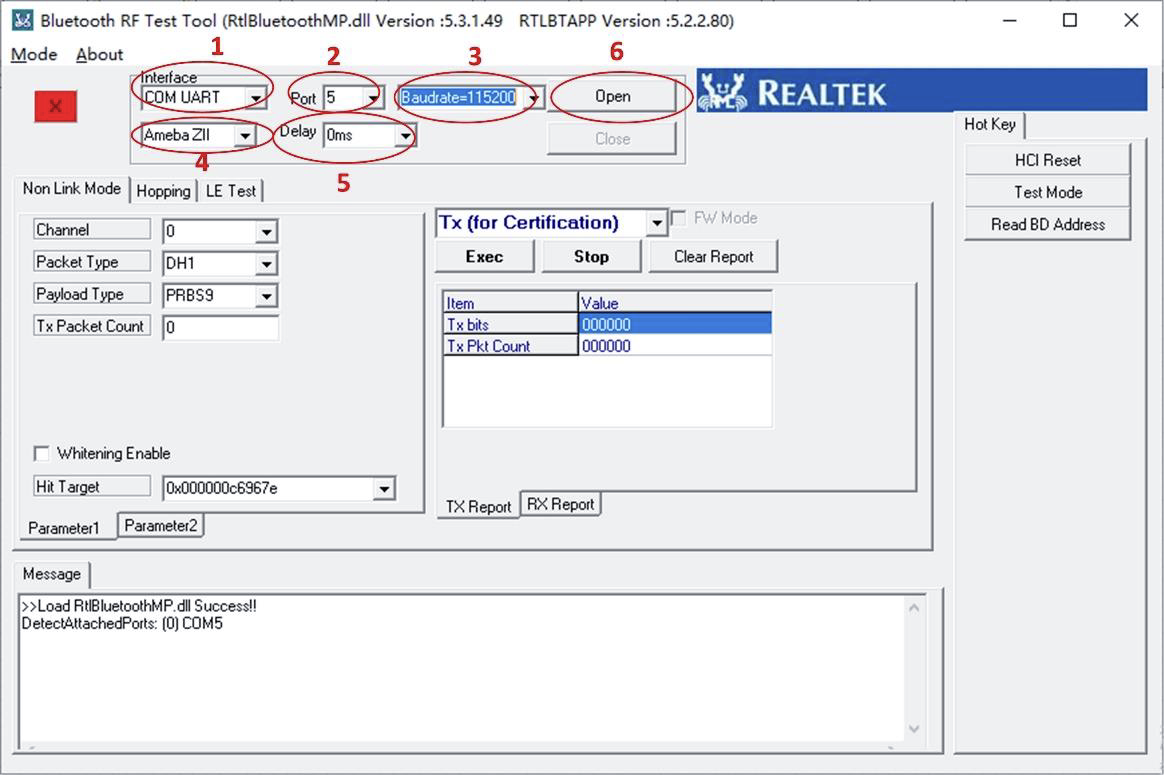Expand the Tx (for Certification) mode dropdown
This screenshot has width=1164, height=775.
point(656,223)
